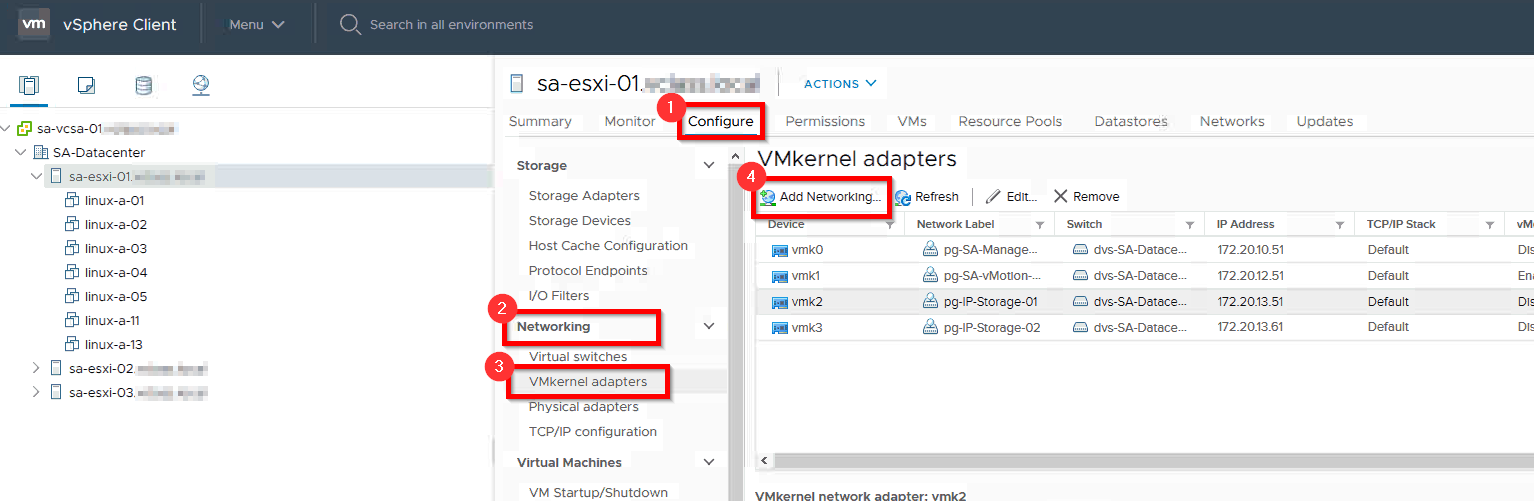Click the sa-esxi-03 host icon
Image resolution: width=1534 pixels, height=501 pixels.
(56, 393)
